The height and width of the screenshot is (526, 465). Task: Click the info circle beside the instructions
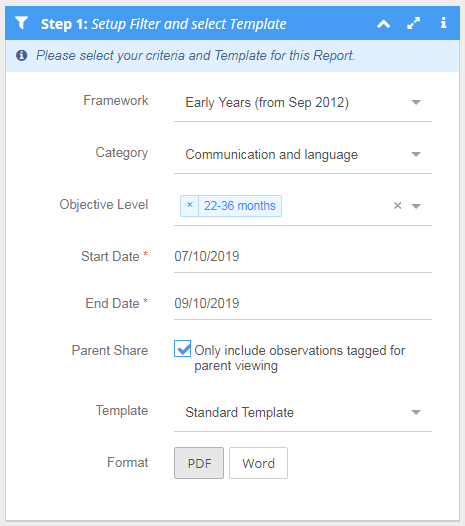21,55
